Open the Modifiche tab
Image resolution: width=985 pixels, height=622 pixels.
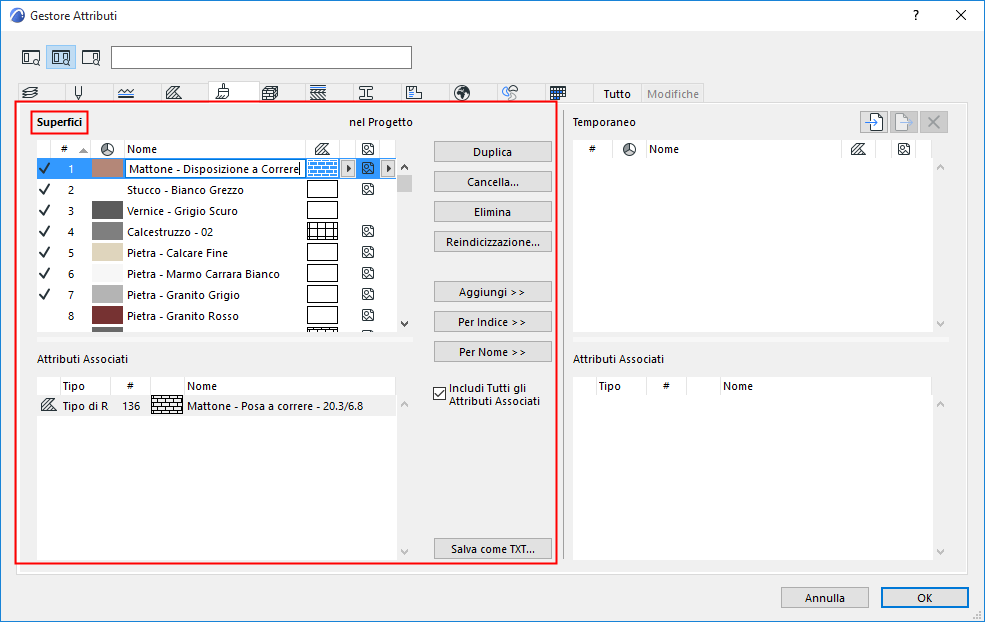tap(673, 94)
